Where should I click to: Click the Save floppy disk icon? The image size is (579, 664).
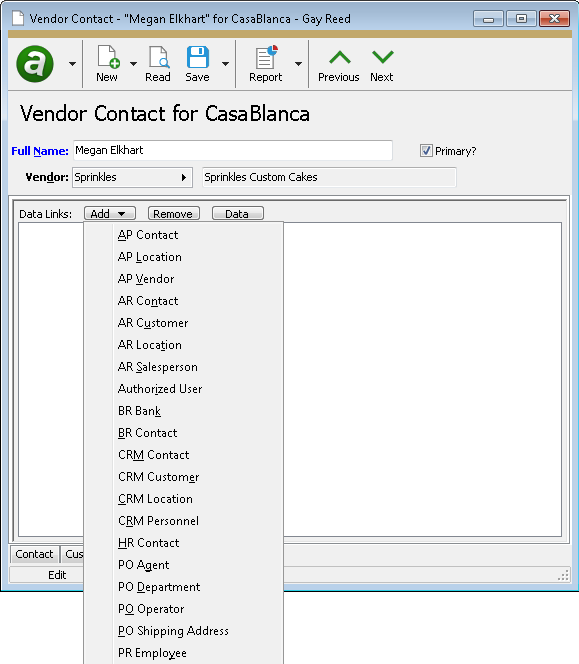click(x=198, y=57)
